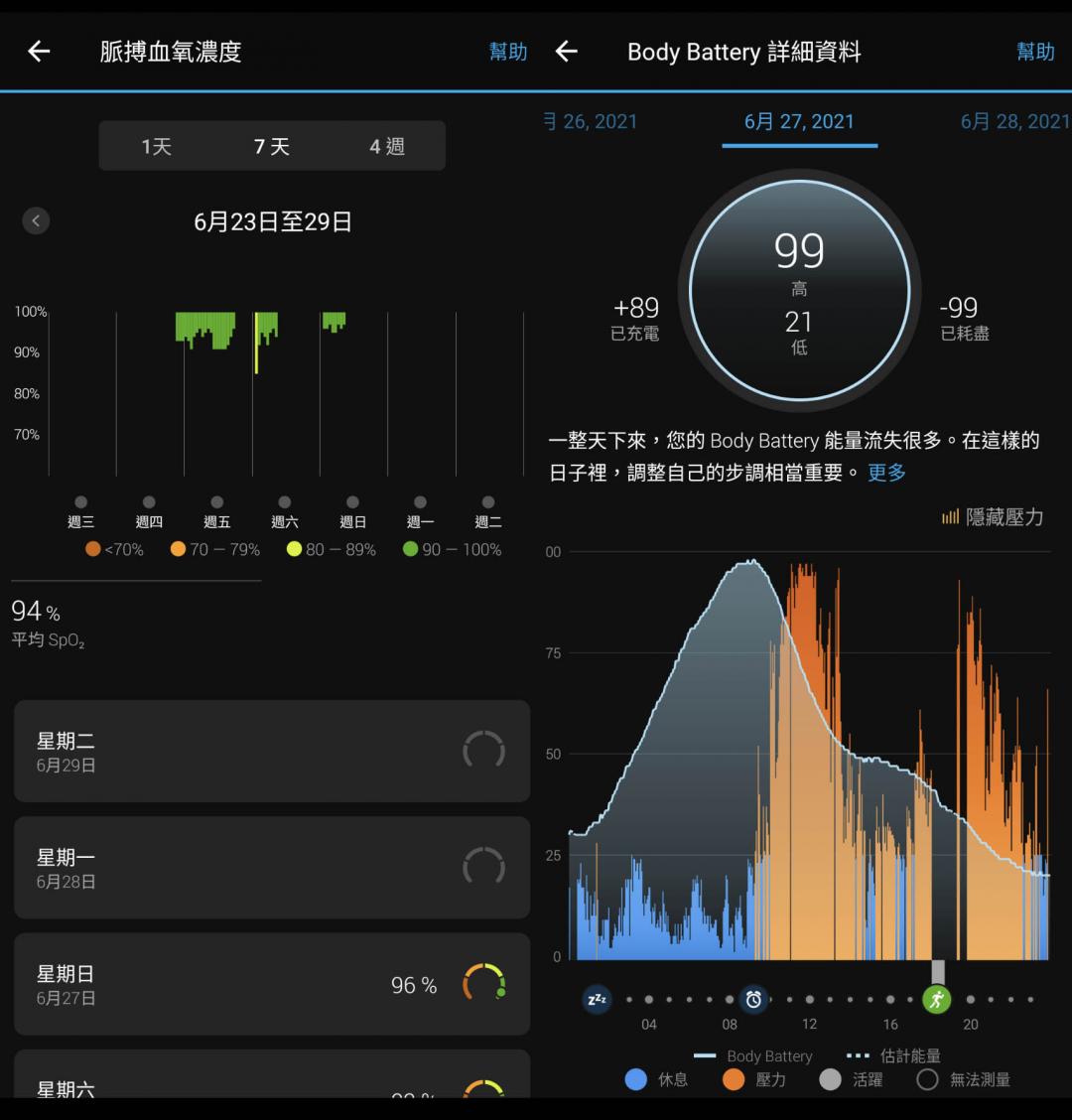Tap the 99 Body Battery circular gauge

point(799,291)
